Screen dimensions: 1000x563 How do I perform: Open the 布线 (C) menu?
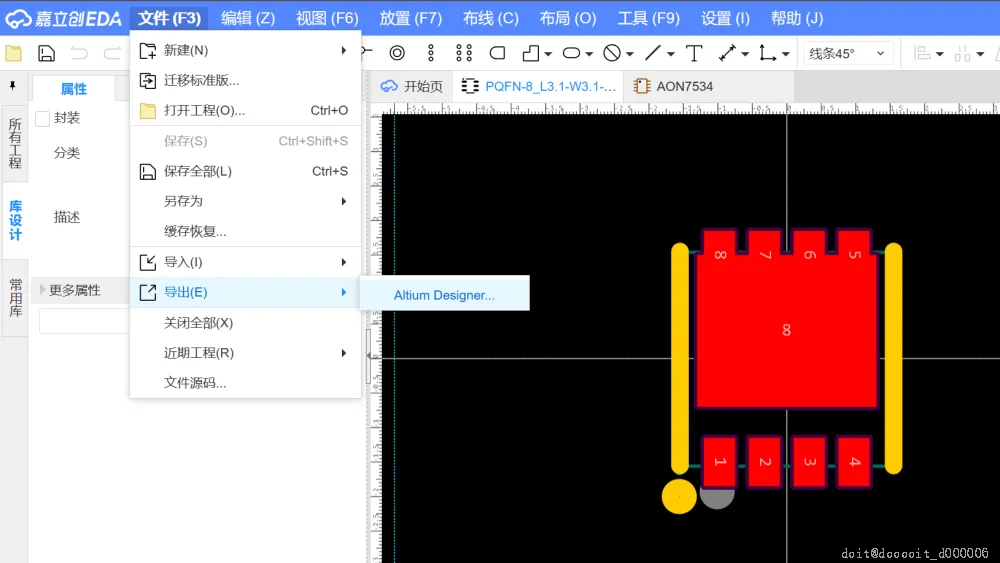pos(490,18)
